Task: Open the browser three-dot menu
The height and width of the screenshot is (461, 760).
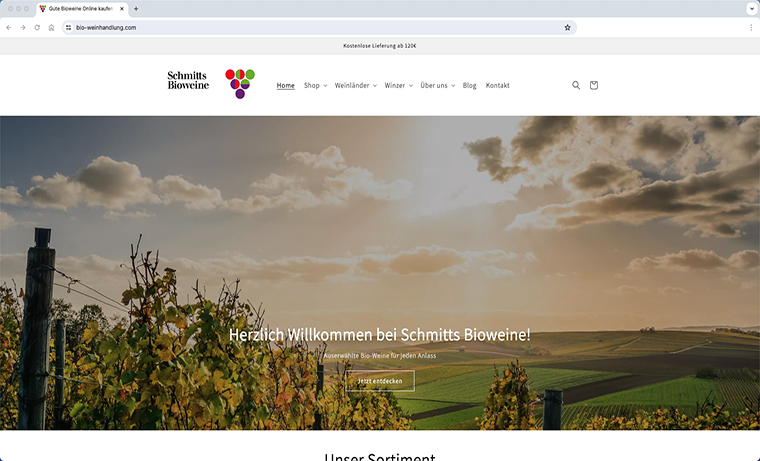Action: click(751, 28)
